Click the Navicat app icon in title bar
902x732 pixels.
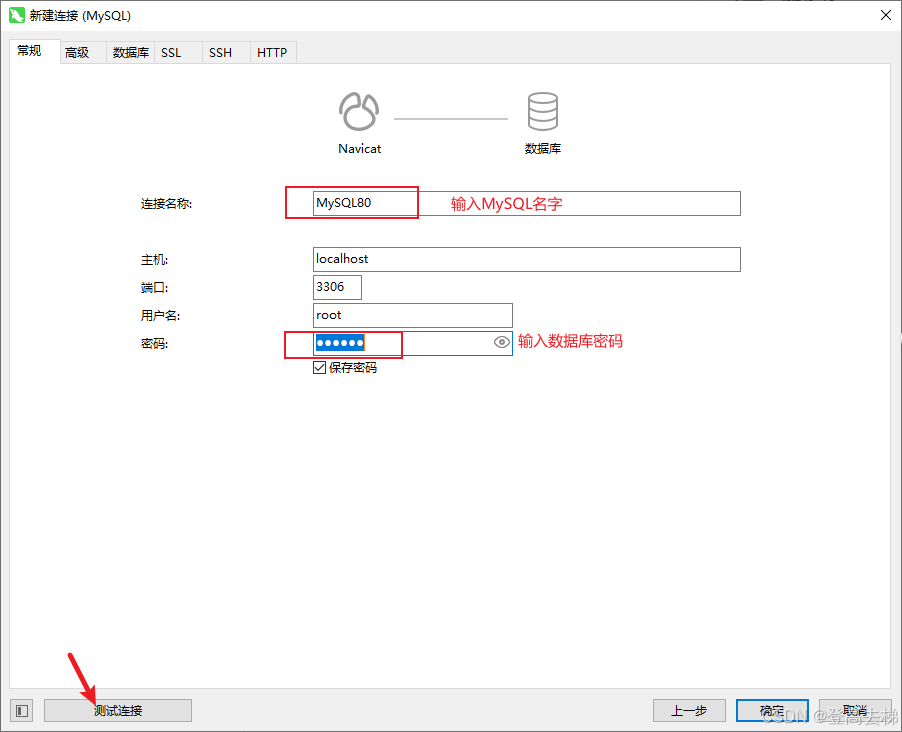pyautogui.click(x=17, y=16)
